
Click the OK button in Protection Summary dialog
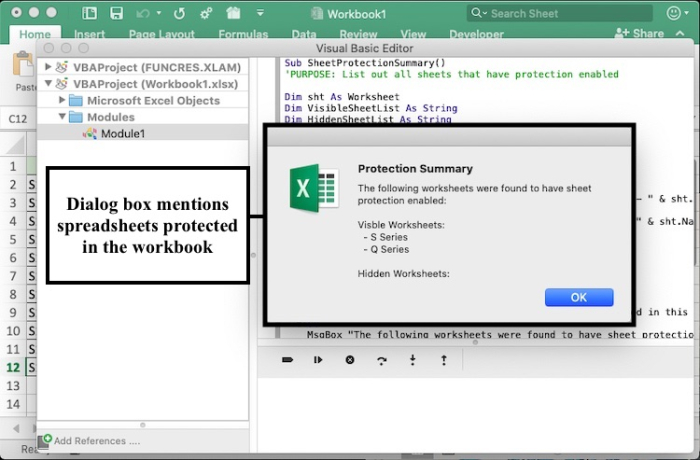[579, 297]
